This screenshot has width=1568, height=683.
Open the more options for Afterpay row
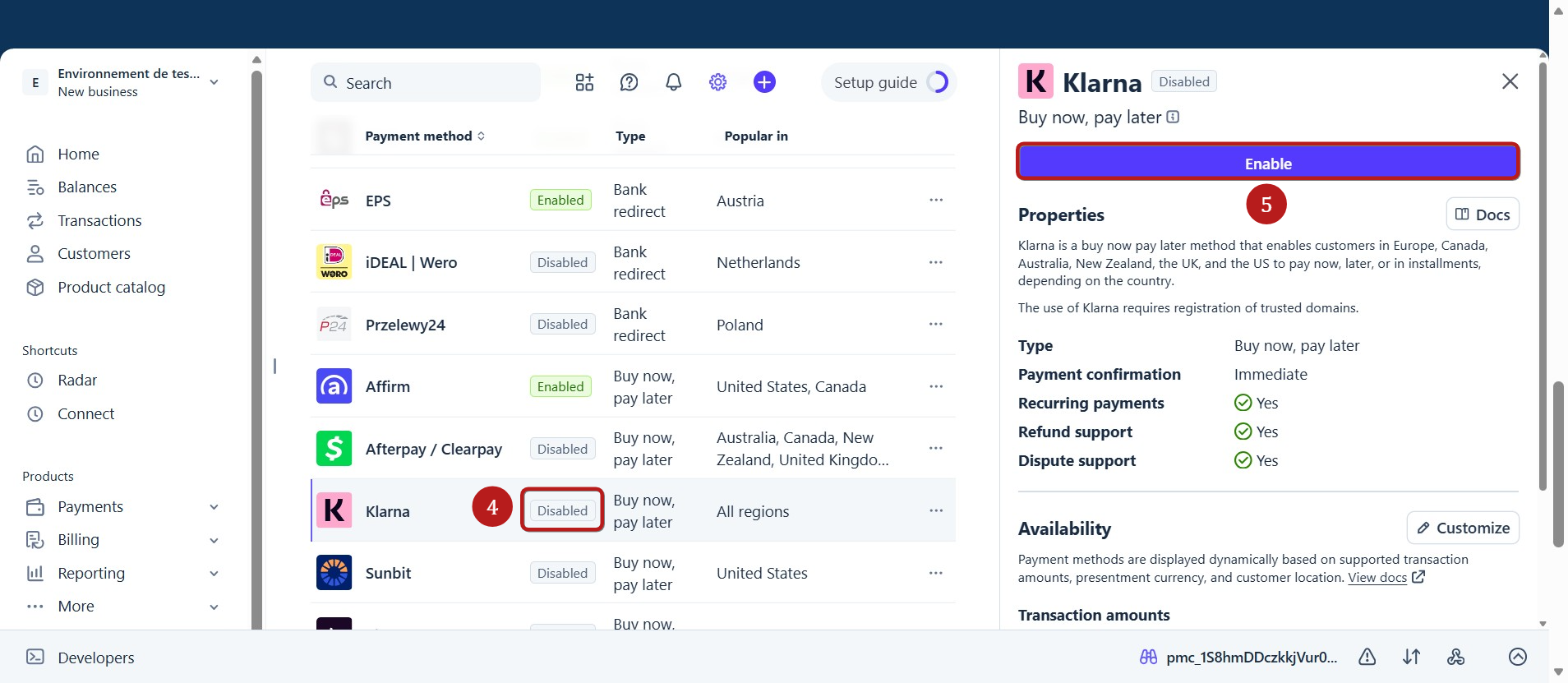[936, 448]
